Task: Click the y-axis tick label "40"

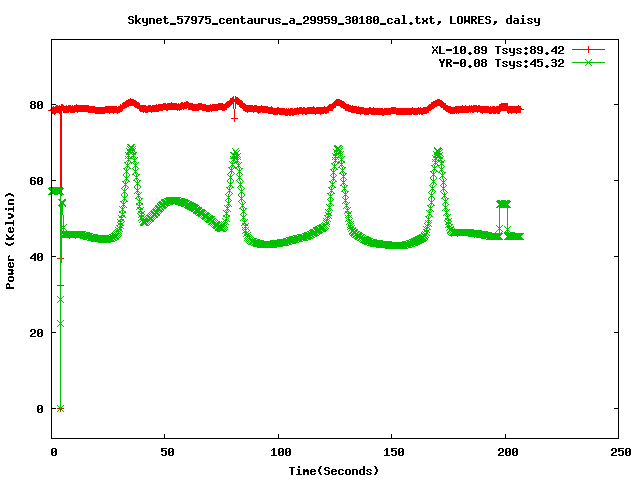Action: [x=36, y=257]
